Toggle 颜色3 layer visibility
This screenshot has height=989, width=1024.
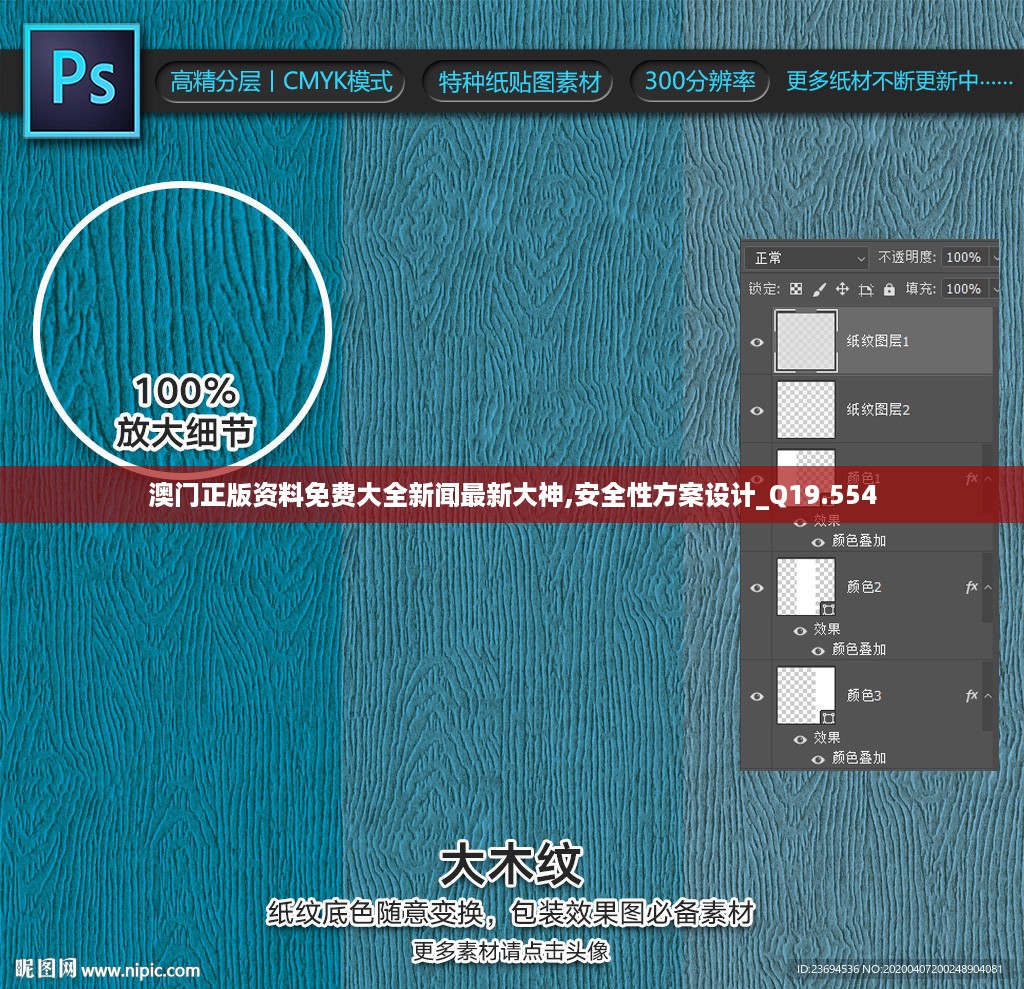coord(757,696)
